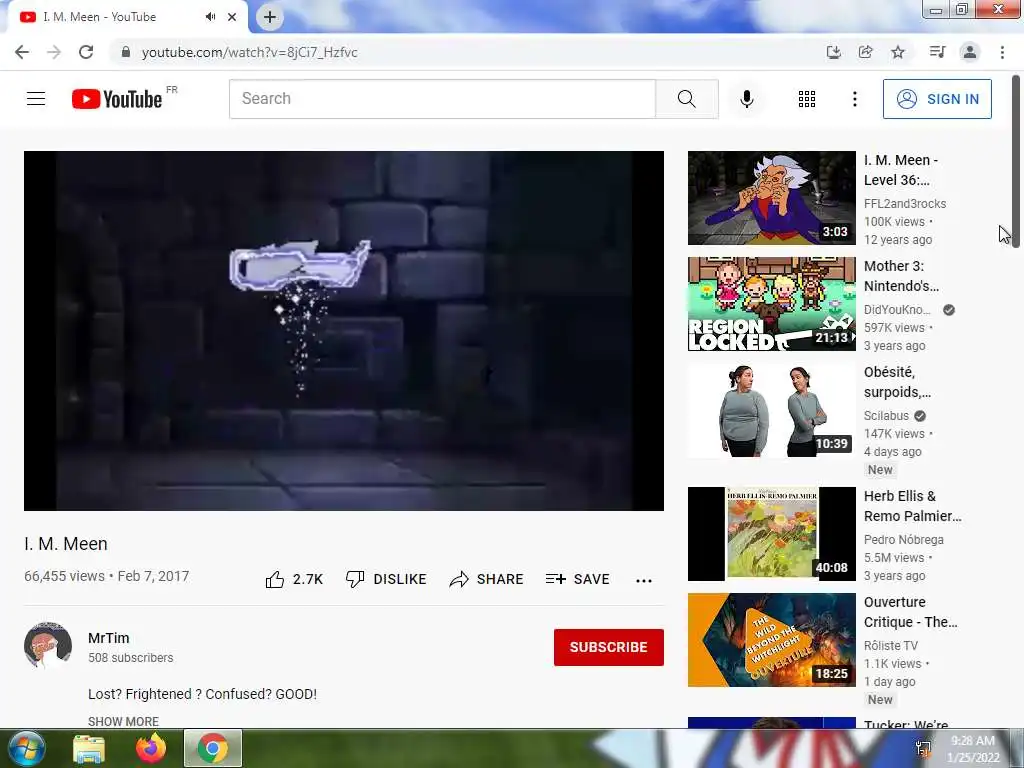Click the YouTube logo
The image size is (1024, 768).
(x=117, y=99)
